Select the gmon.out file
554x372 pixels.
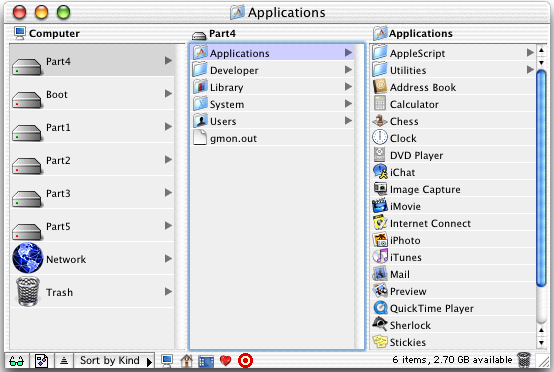[272, 138]
